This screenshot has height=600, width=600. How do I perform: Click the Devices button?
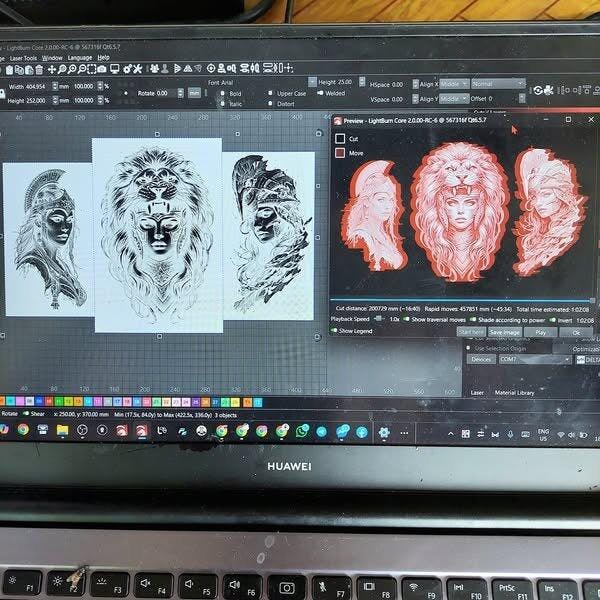point(481,359)
